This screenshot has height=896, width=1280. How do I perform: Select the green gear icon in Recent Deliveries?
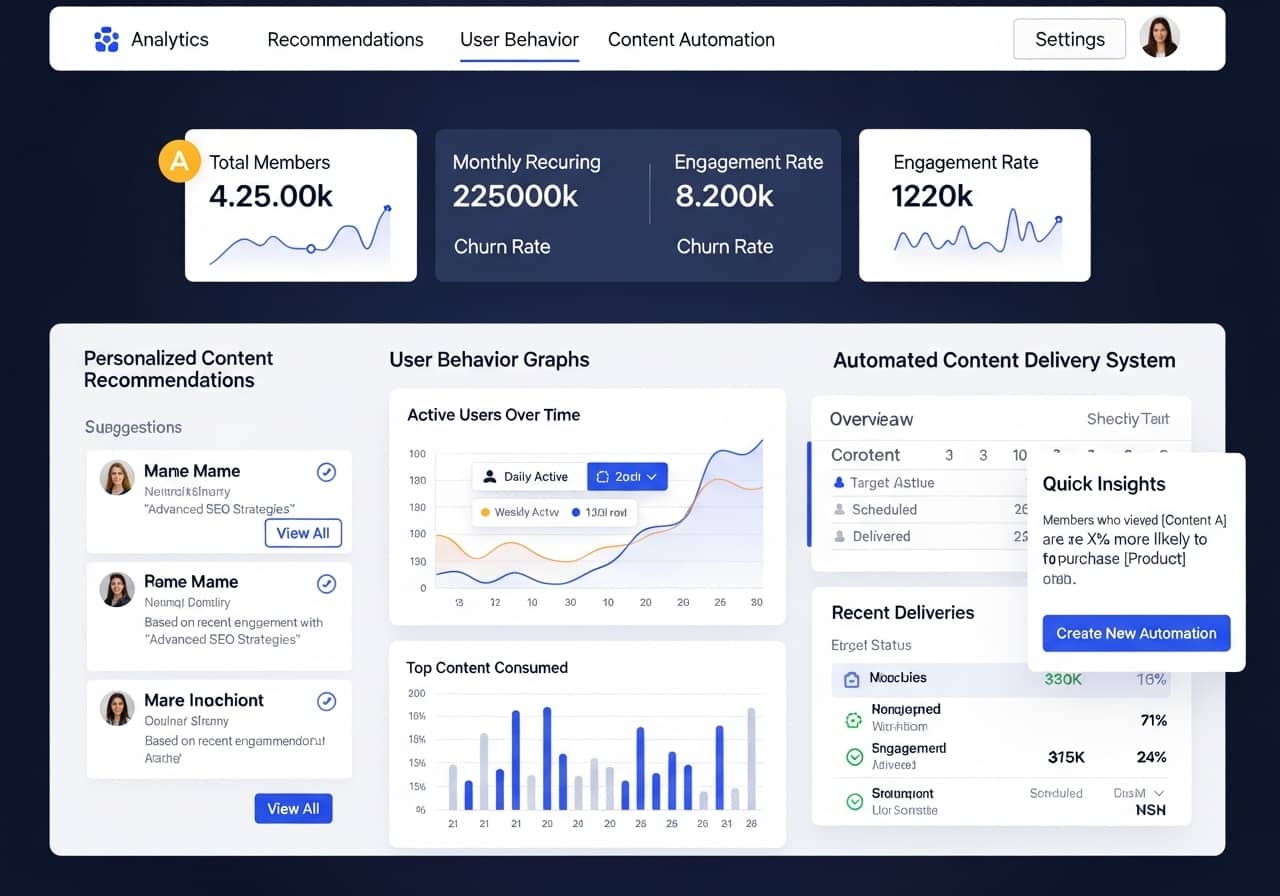pos(854,719)
